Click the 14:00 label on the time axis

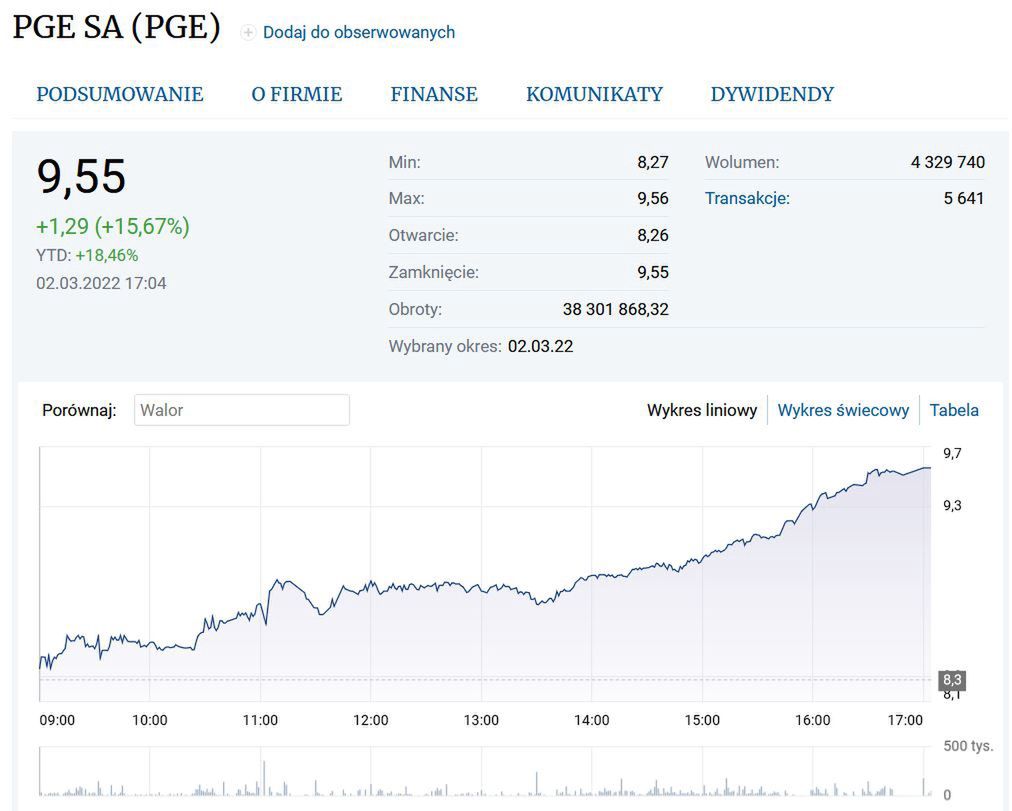click(x=591, y=720)
